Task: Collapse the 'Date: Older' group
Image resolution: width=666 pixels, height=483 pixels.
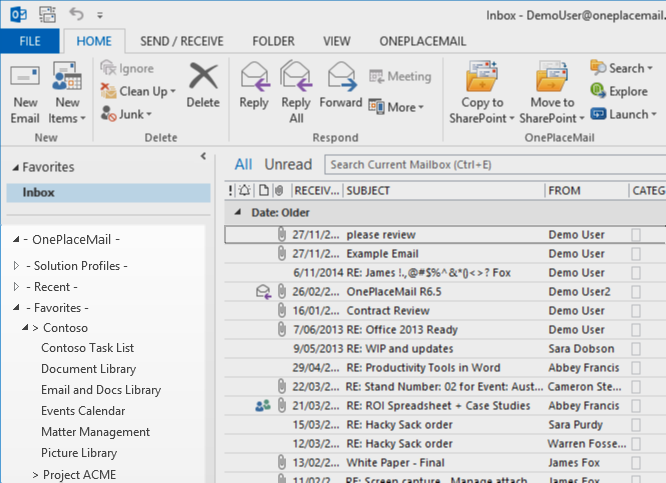Action: pos(238,213)
